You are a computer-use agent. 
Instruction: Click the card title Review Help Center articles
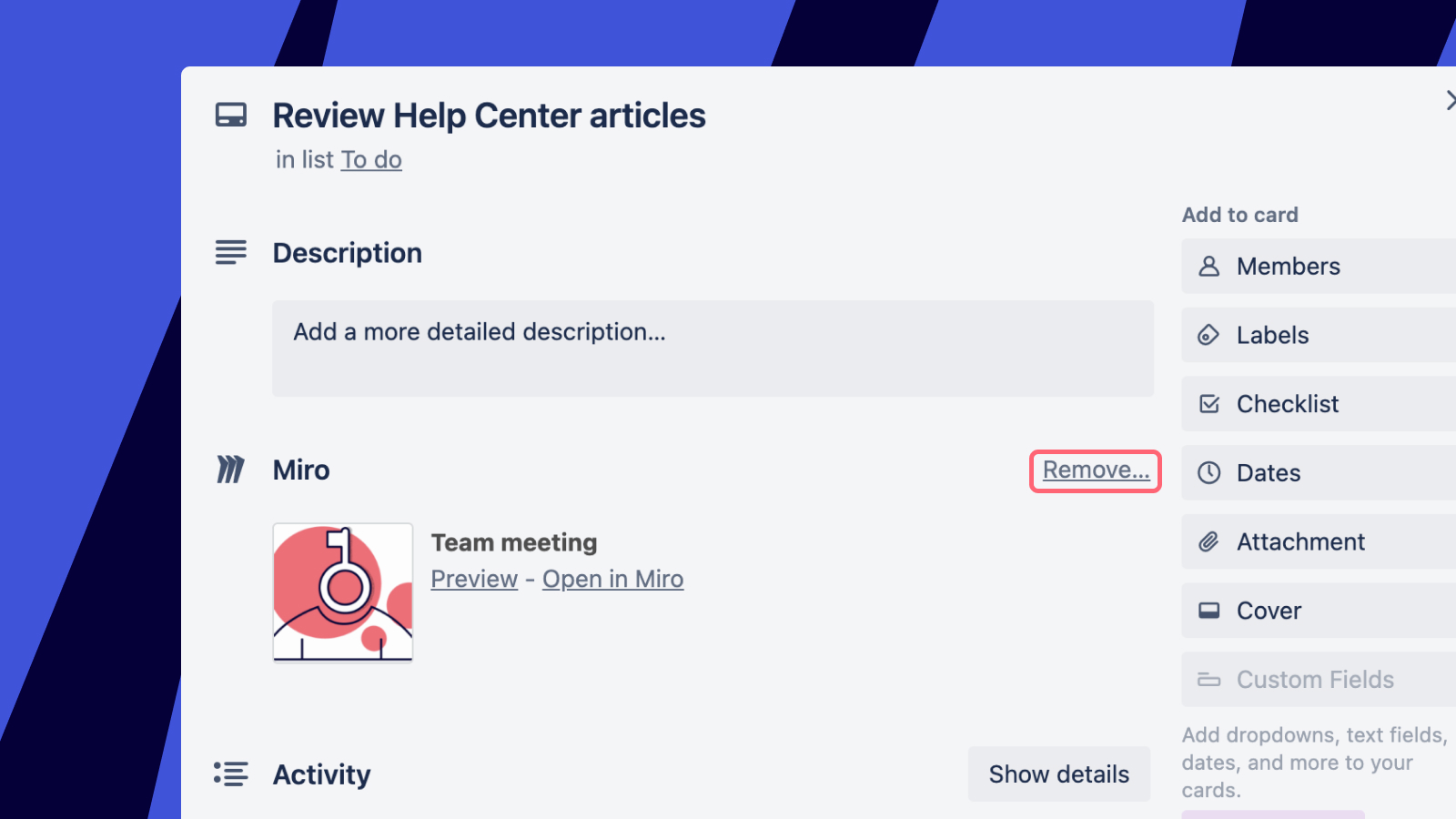(489, 116)
